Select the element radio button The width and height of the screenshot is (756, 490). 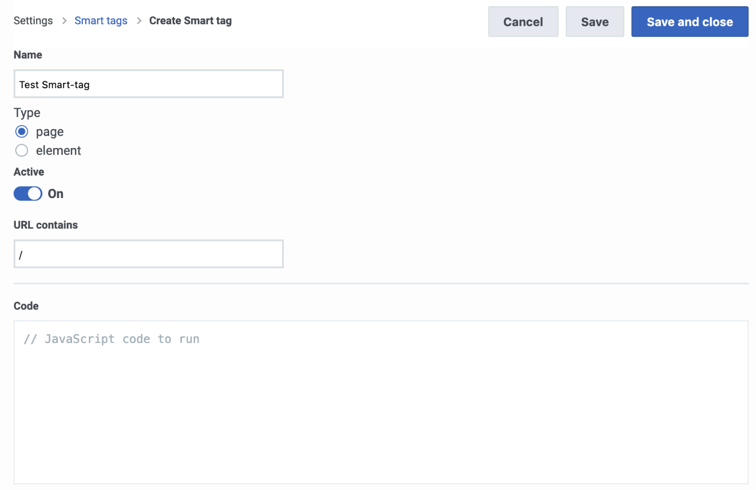22,150
